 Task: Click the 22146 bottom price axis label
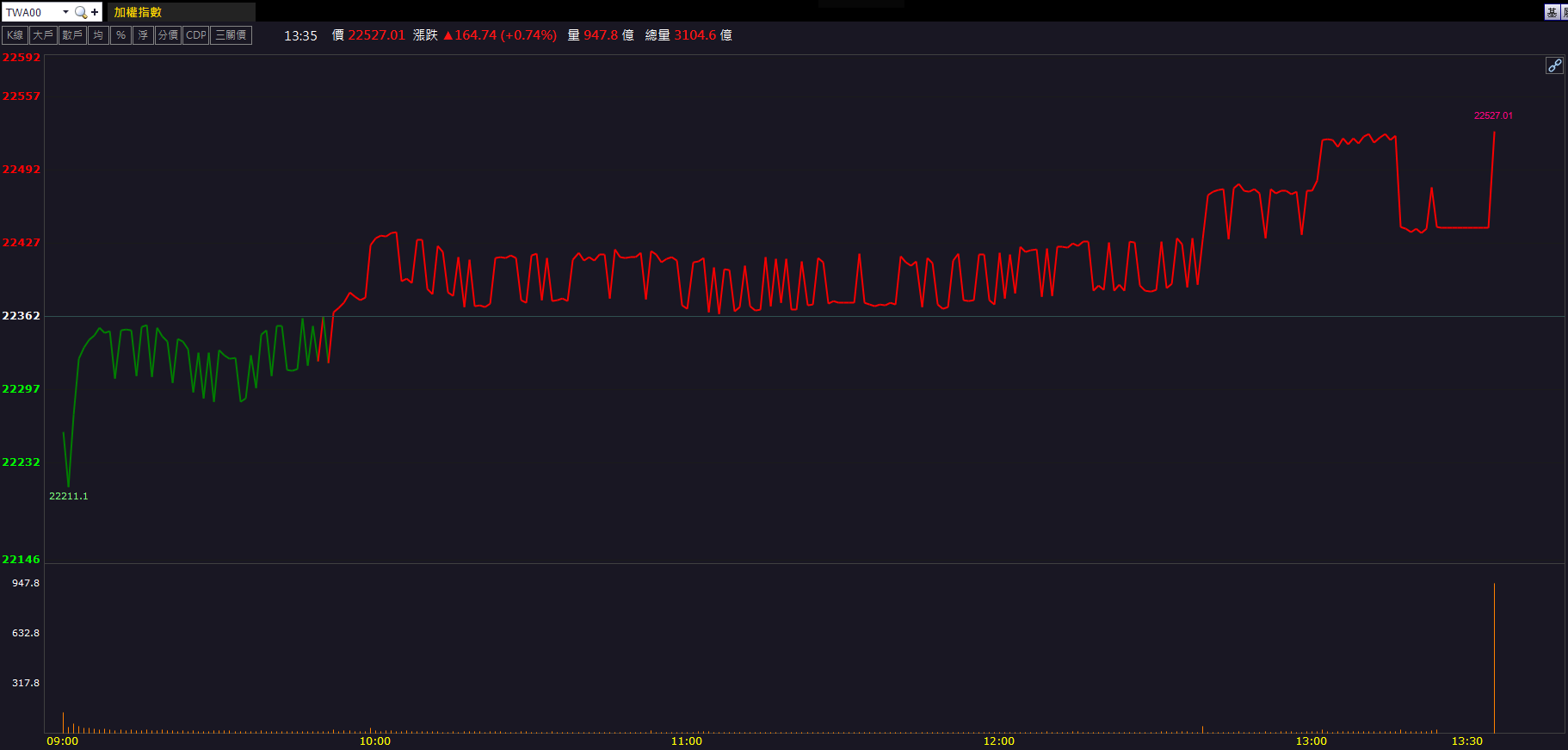(x=22, y=560)
